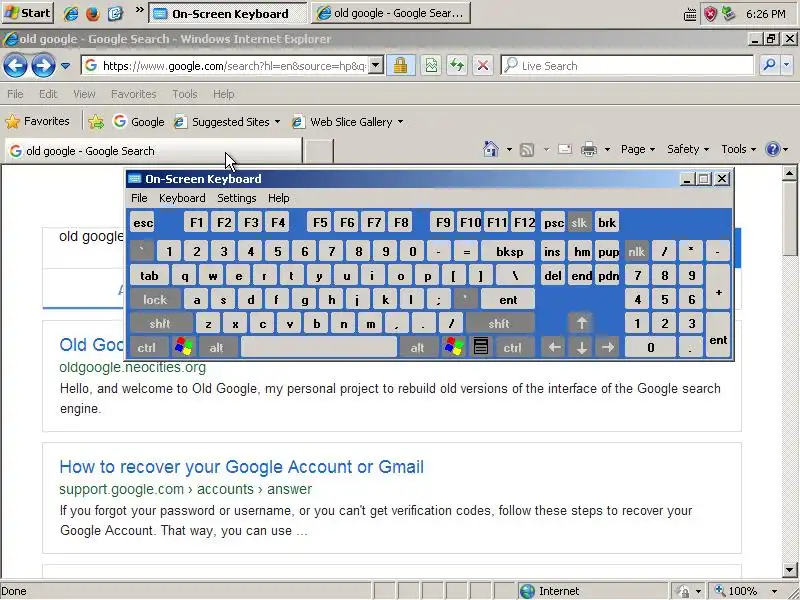Viewport: 800px width, 600px height.
Task: Click the Read Mail envelope icon
Action: pos(565,149)
